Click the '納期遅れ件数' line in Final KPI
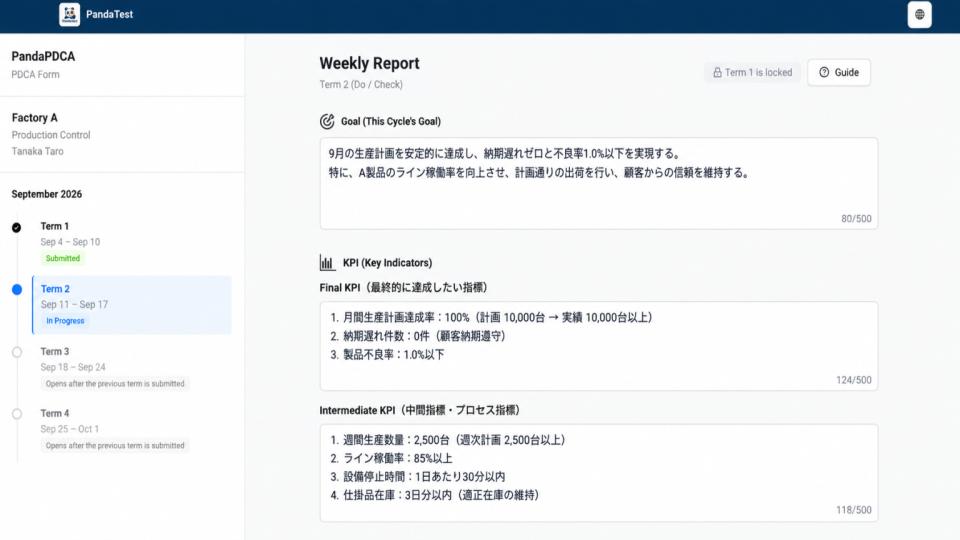Image resolution: width=960 pixels, height=540 pixels. pyautogui.click(x=418, y=336)
